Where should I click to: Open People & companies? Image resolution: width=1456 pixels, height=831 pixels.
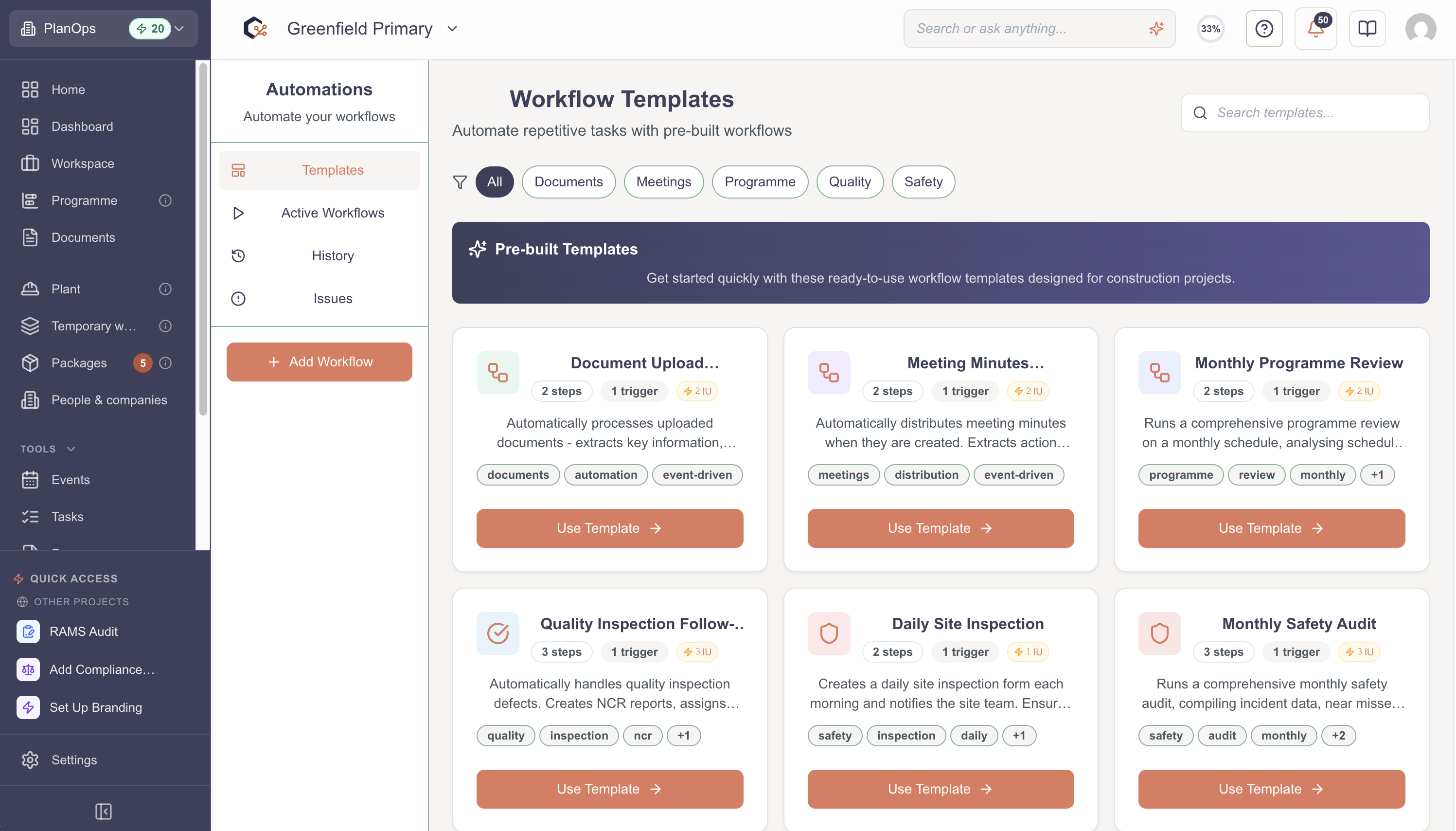[x=97, y=400]
